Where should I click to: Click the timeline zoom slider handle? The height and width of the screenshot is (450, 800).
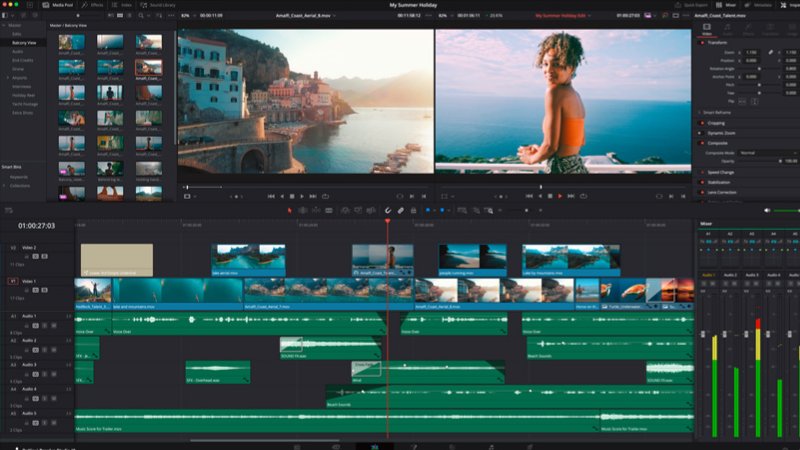[x=526, y=210]
